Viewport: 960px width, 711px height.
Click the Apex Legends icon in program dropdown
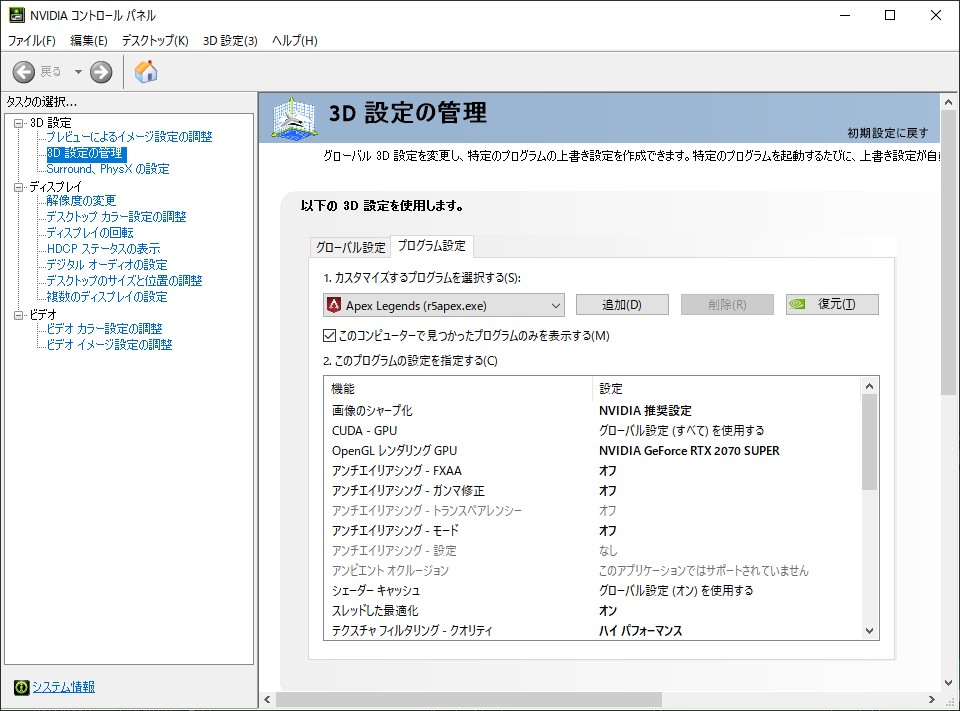334,305
